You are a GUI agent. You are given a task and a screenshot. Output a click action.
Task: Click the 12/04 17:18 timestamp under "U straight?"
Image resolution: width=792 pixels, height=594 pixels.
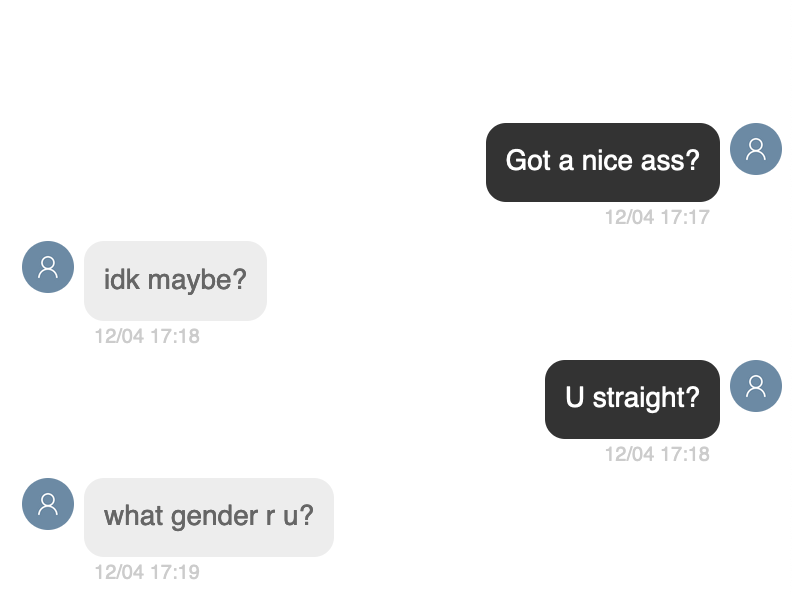coord(656,454)
